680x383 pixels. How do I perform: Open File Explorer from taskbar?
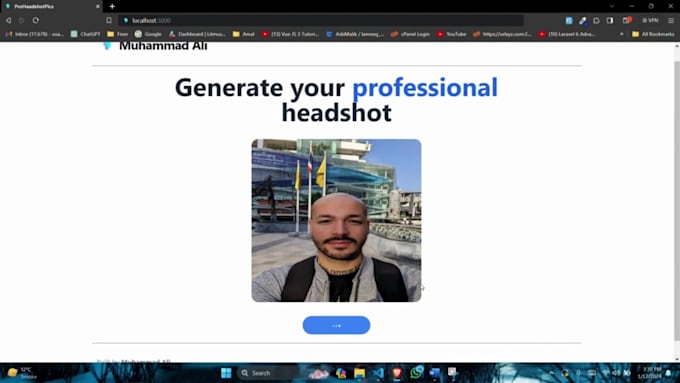[x=359, y=373]
